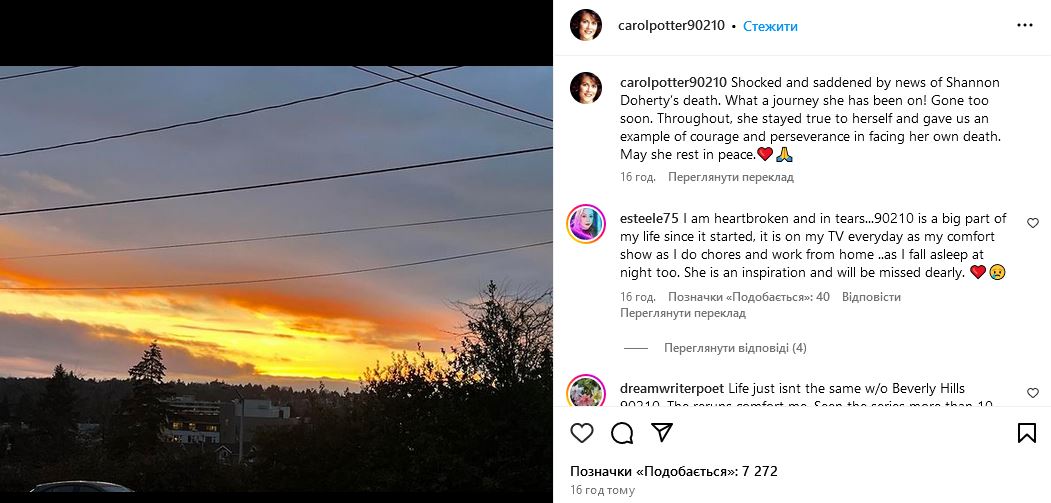Show translation of esteele75's comment
Screen dimensions: 1051x503
click(683, 313)
